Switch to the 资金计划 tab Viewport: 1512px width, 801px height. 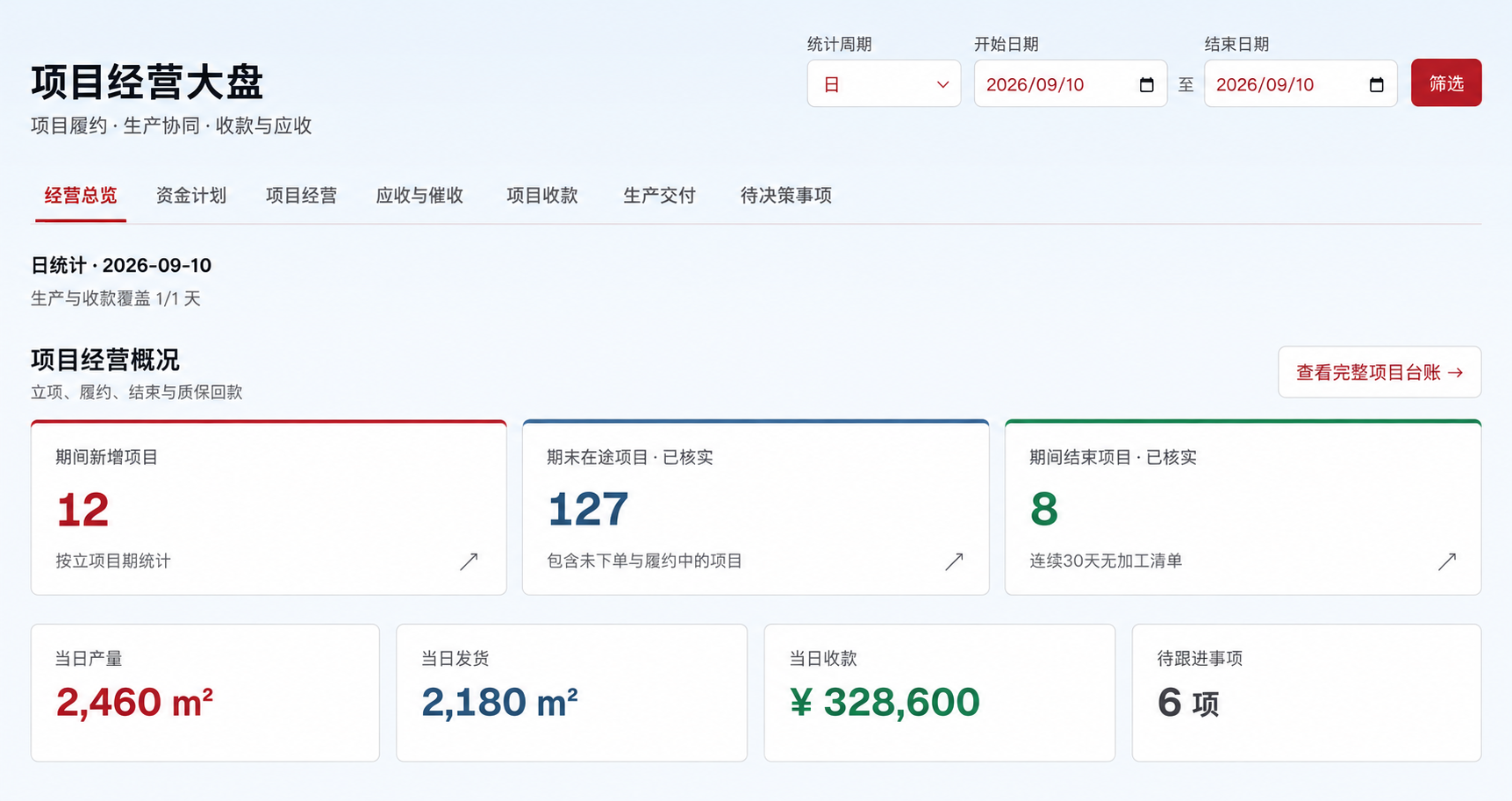point(191,196)
